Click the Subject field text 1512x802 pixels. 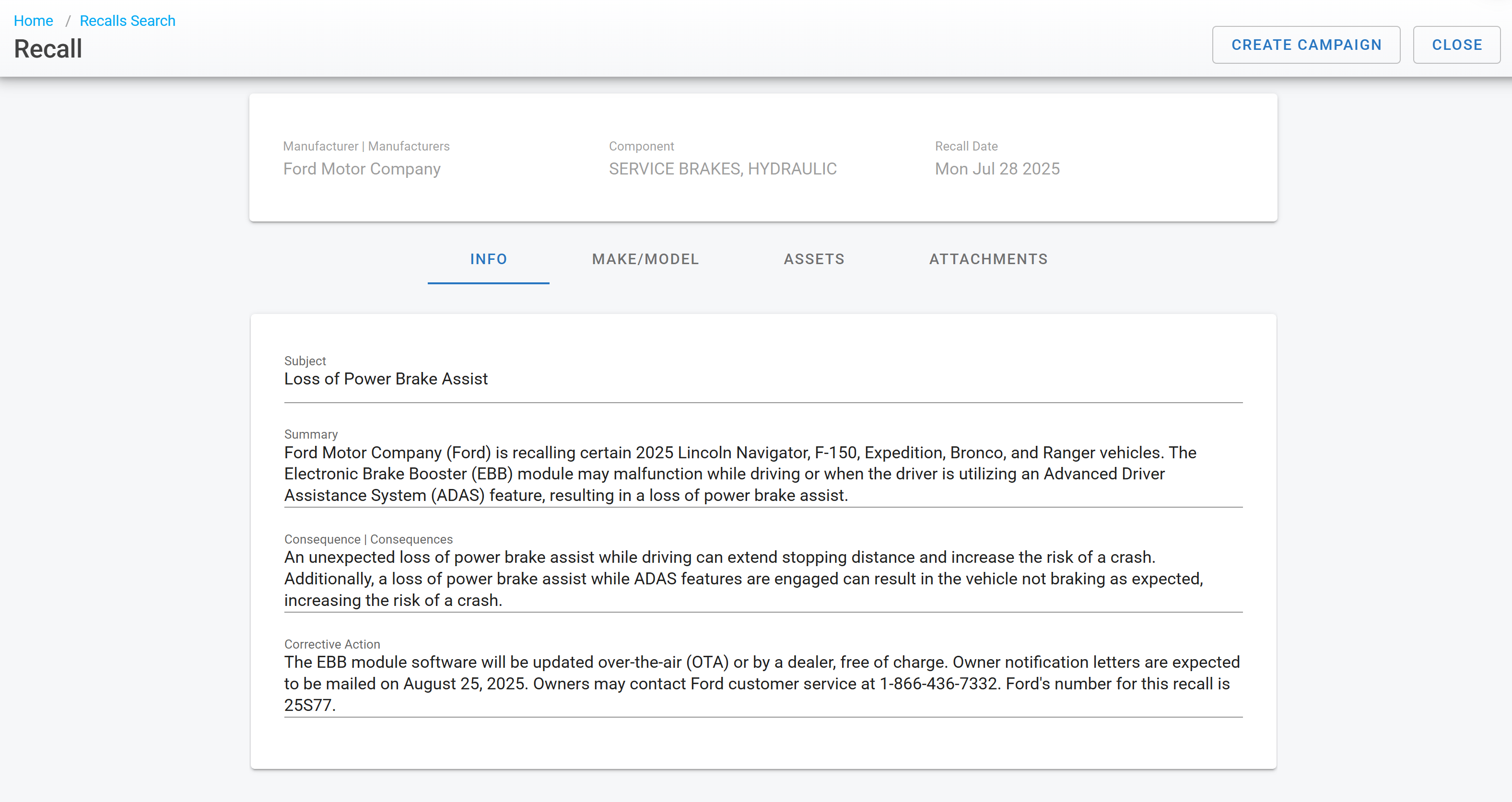[386, 379]
